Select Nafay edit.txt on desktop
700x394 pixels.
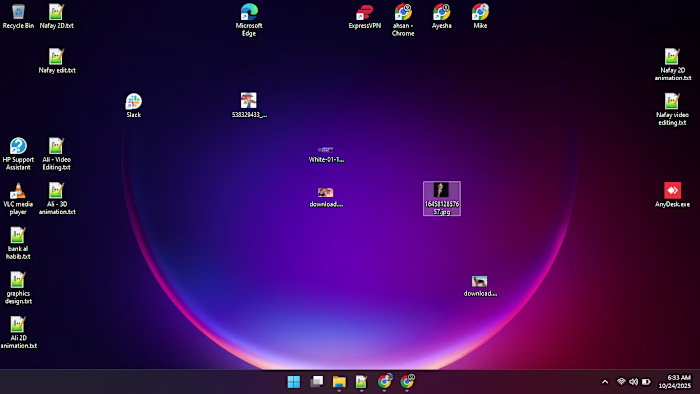56,61
